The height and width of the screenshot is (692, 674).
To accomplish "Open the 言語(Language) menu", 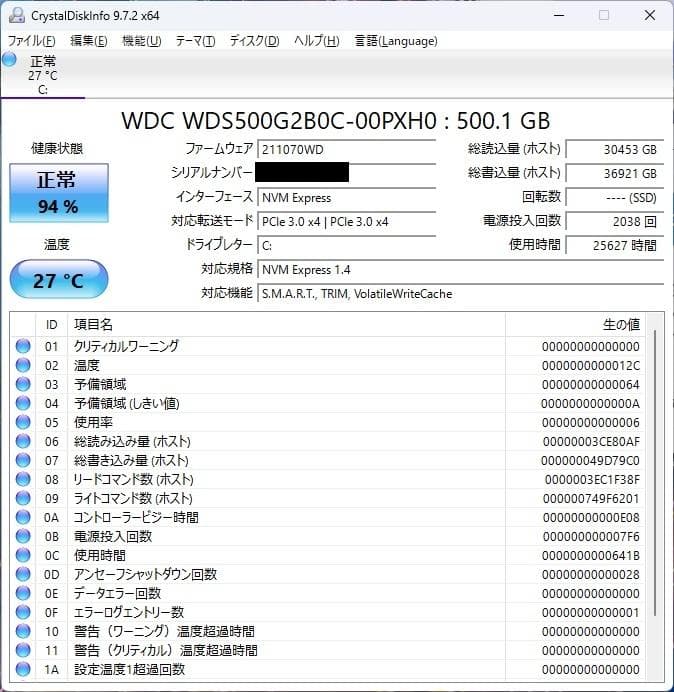I will coord(396,41).
